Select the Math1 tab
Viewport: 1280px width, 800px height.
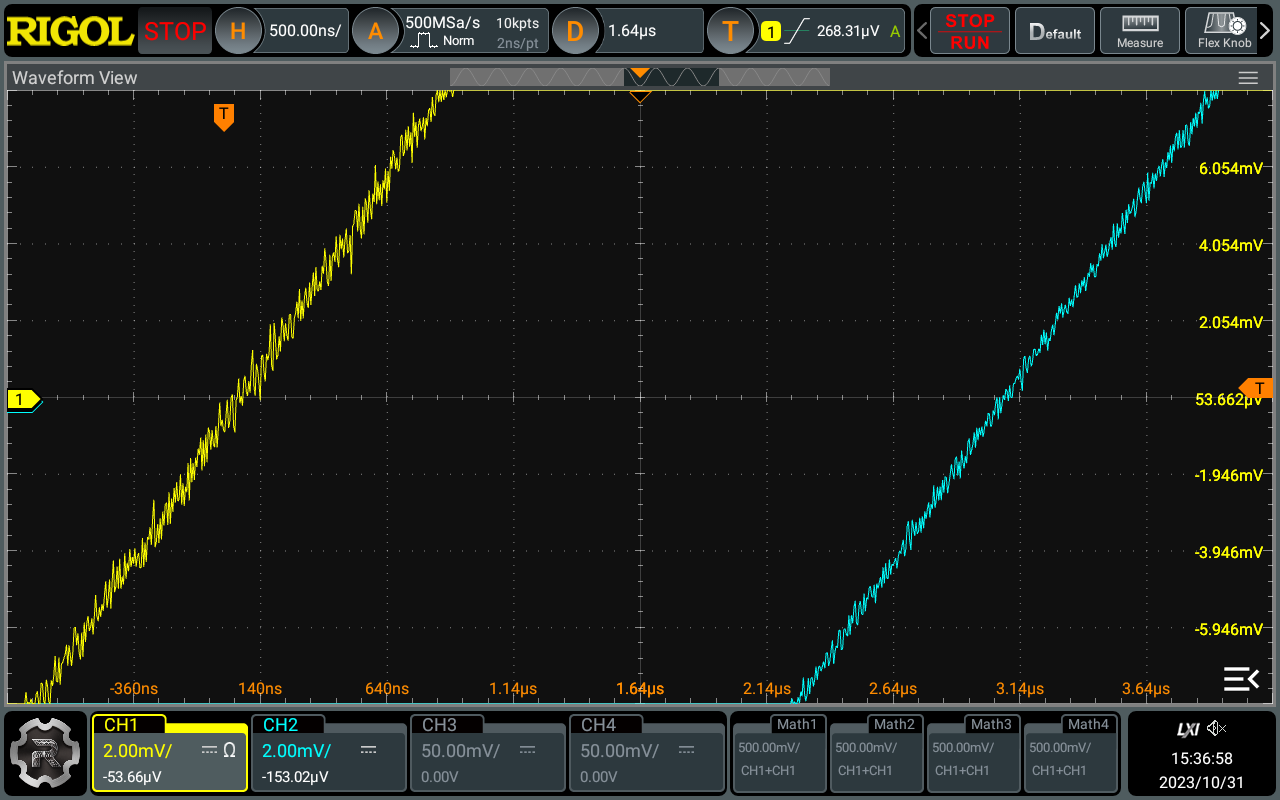point(779,724)
